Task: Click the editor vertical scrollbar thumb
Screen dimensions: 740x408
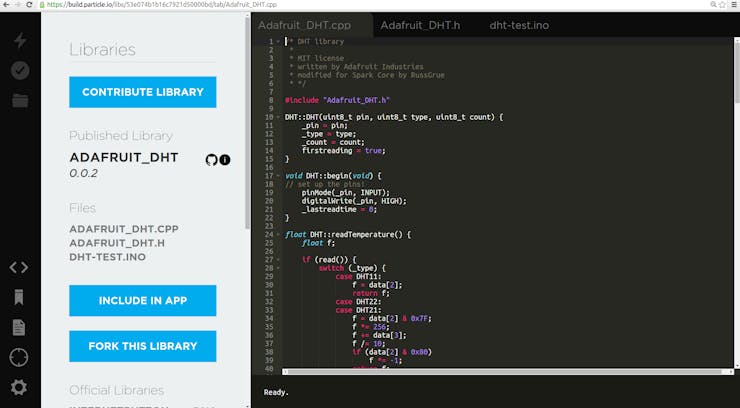Action: pos(737,71)
